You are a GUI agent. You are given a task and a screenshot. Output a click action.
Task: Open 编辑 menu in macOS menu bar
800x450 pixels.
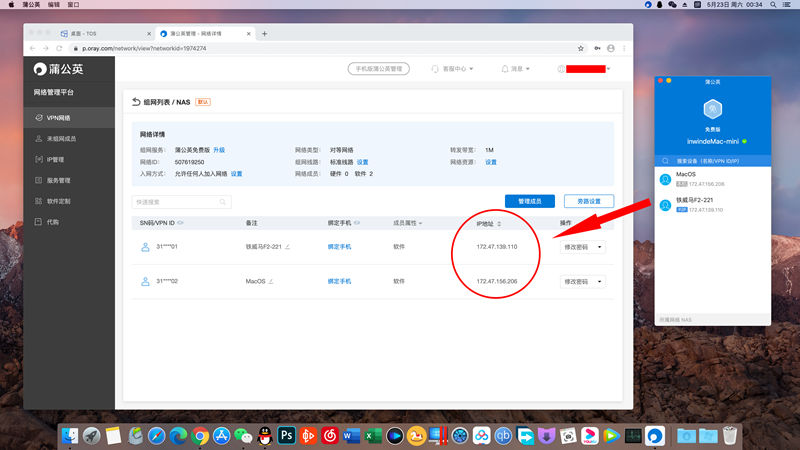(54, 5)
